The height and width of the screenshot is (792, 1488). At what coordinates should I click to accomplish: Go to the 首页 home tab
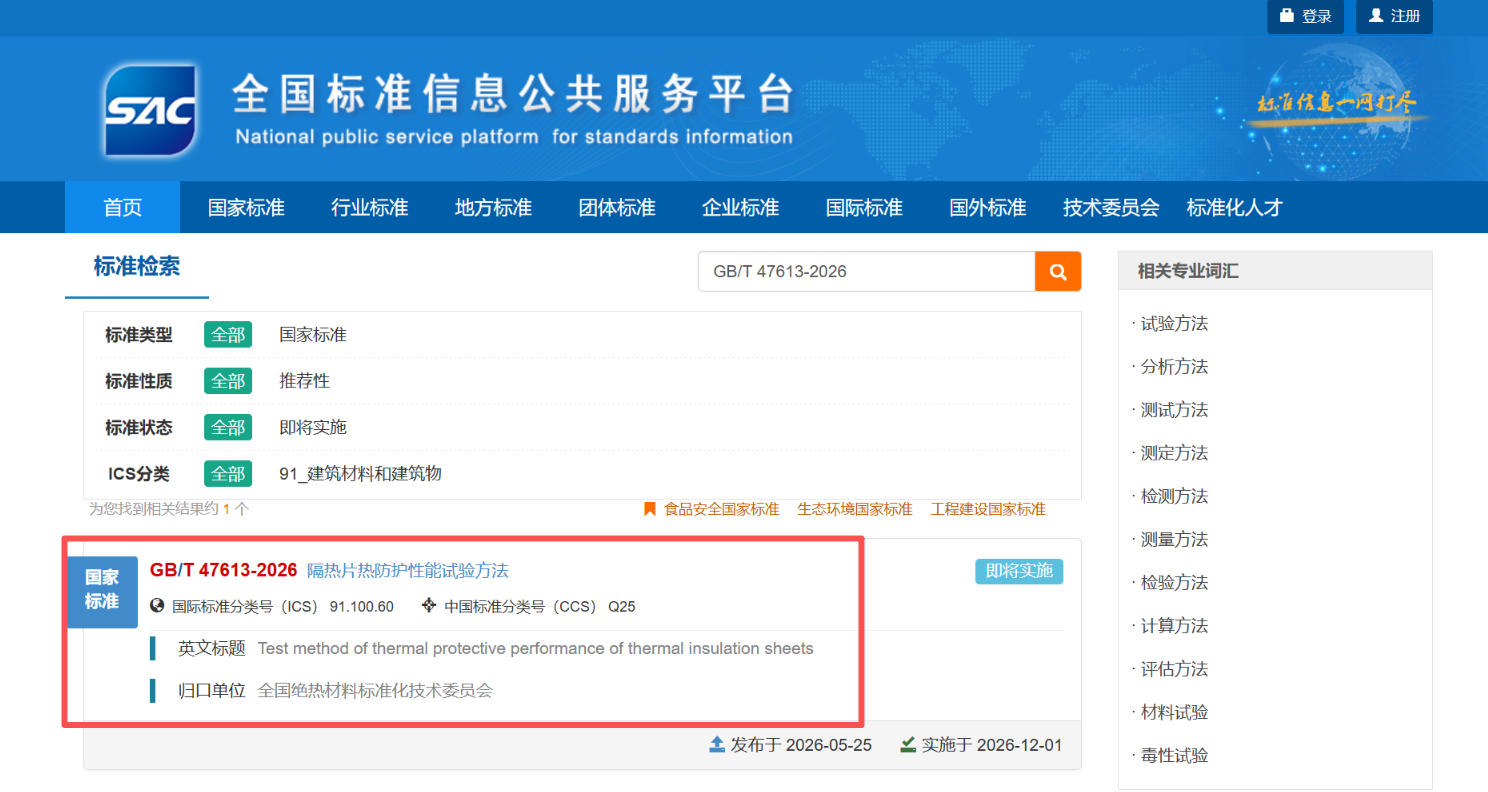pyautogui.click(x=122, y=207)
